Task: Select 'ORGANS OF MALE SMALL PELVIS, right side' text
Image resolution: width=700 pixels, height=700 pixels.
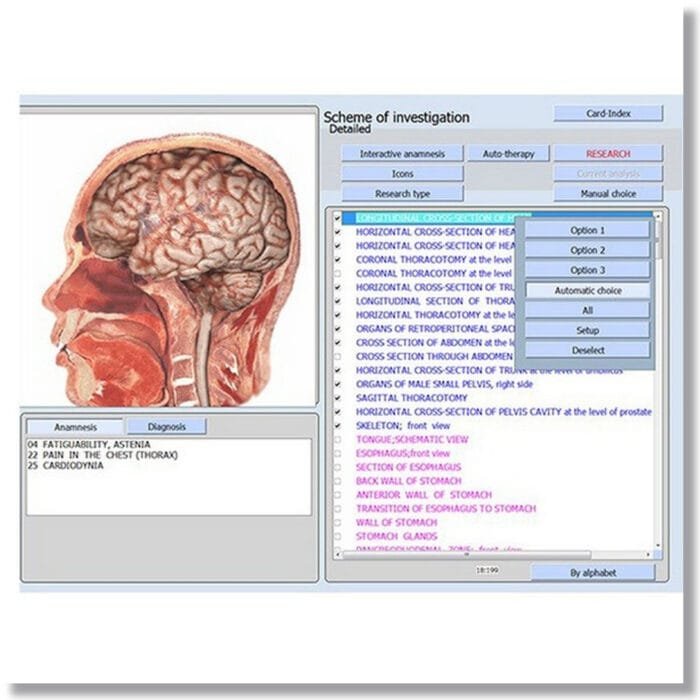Action: pyautogui.click(x=444, y=384)
